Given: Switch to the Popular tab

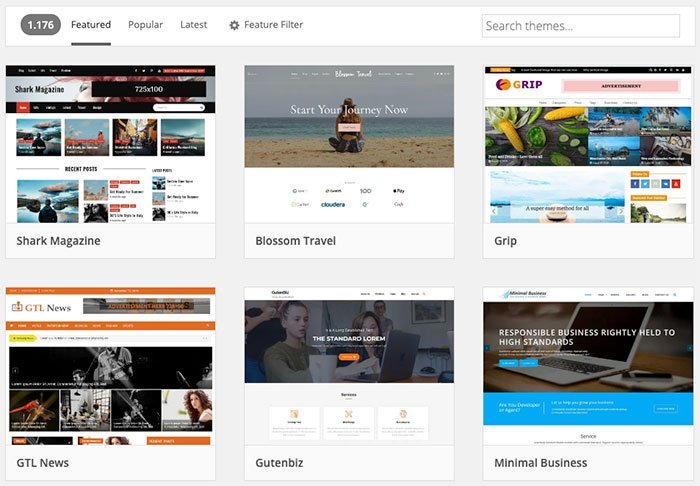Looking at the screenshot, I should point(146,25).
